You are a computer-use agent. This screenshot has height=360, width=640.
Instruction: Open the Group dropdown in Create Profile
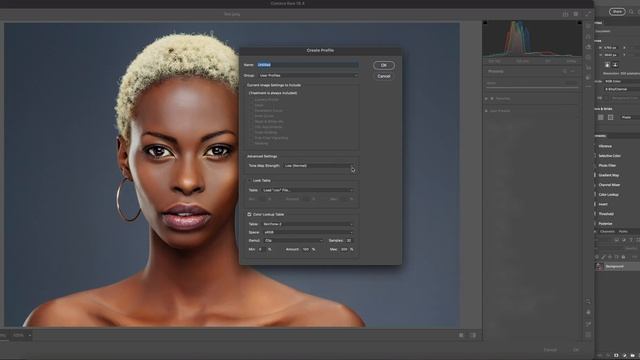point(308,76)
